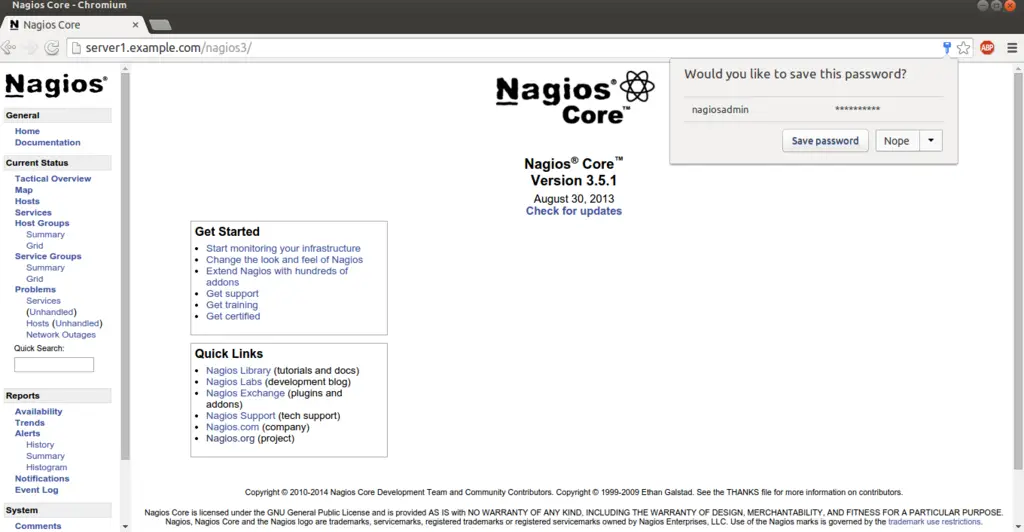Open Get support link

pos(232,294)
